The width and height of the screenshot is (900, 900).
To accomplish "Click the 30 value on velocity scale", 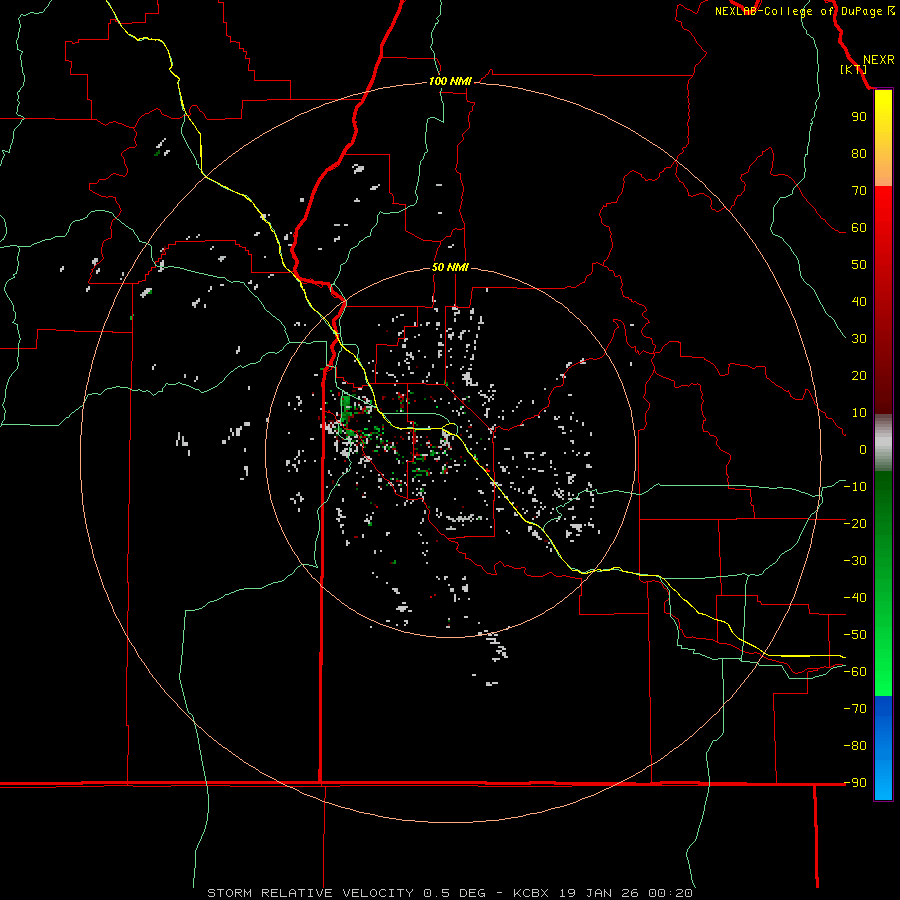I will (x=859, y=339).
